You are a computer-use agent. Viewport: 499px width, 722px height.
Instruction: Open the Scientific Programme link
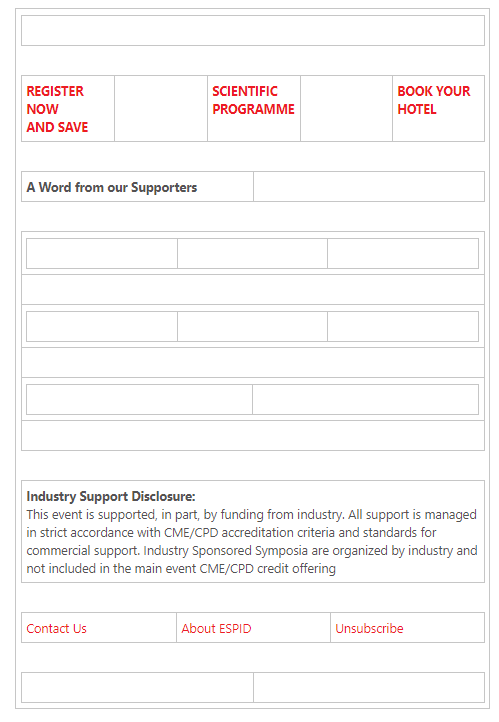253,100
